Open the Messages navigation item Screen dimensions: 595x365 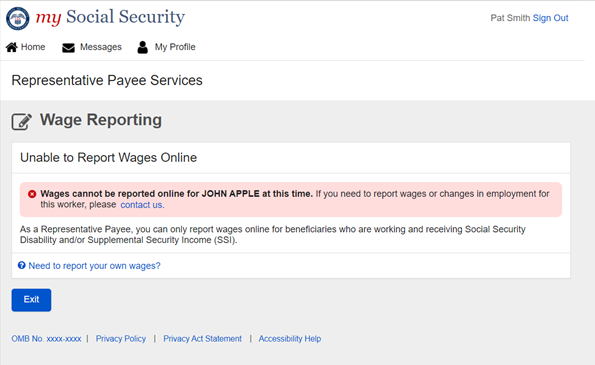tap(92, 47)
